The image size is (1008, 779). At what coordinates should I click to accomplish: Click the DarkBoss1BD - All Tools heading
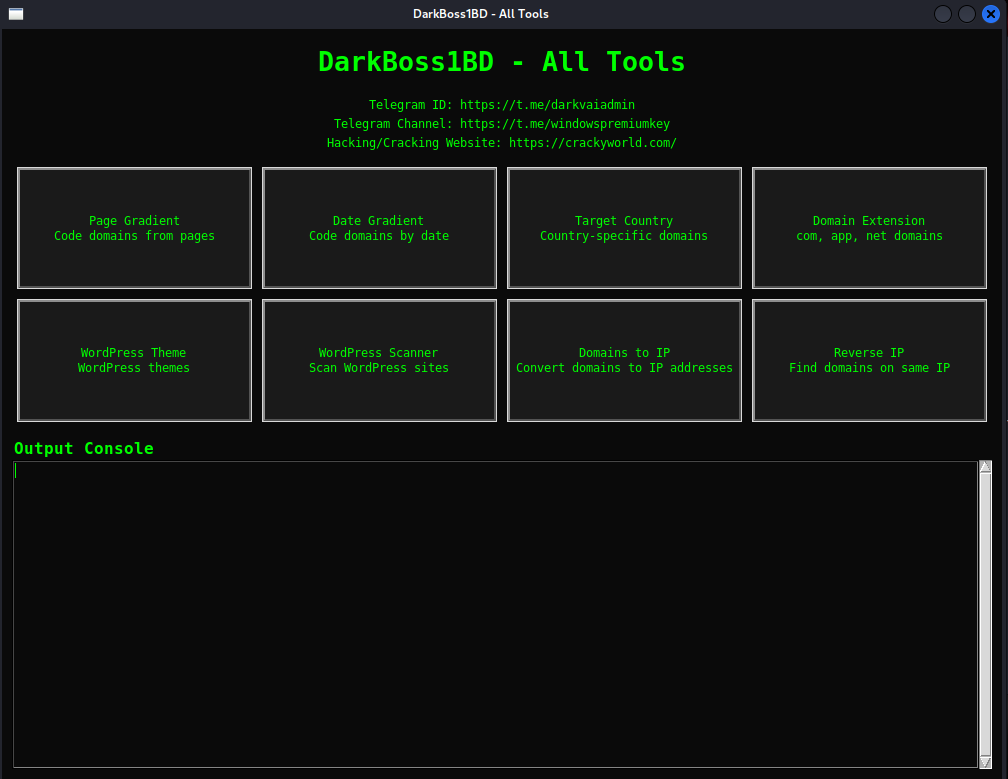(x=501, y=62)
